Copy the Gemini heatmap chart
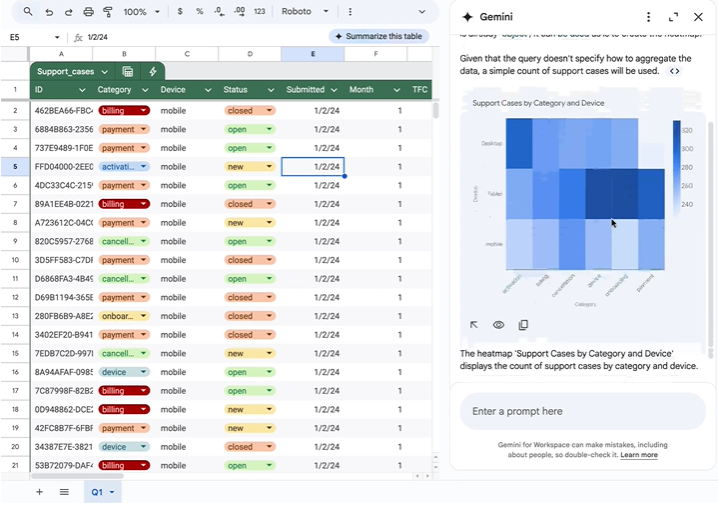 [523, 325]
